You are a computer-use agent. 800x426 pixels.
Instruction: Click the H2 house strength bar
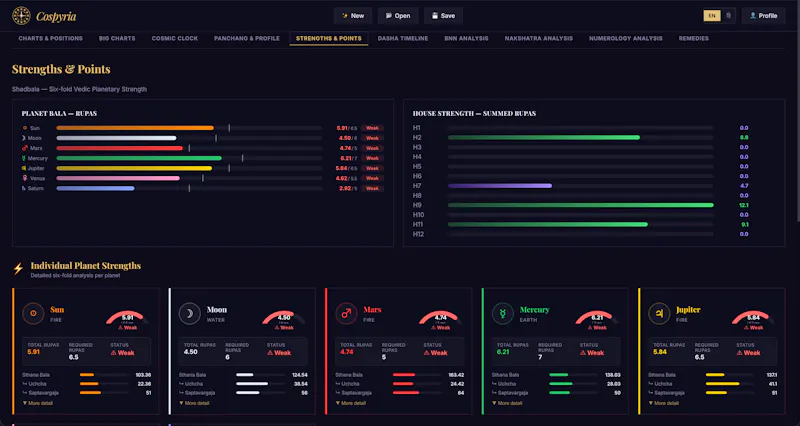[544, 137]
